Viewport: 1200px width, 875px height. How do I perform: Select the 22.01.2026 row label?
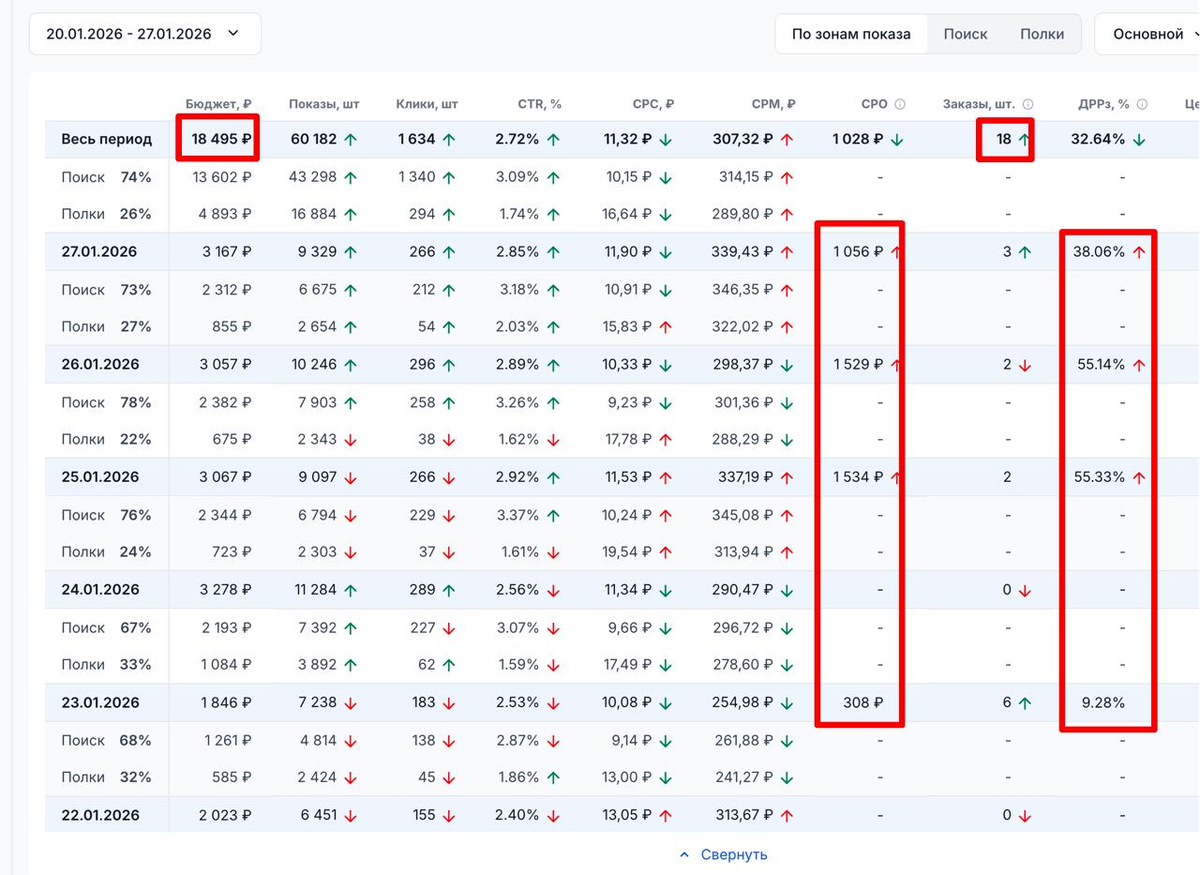[x=99, y=816]
